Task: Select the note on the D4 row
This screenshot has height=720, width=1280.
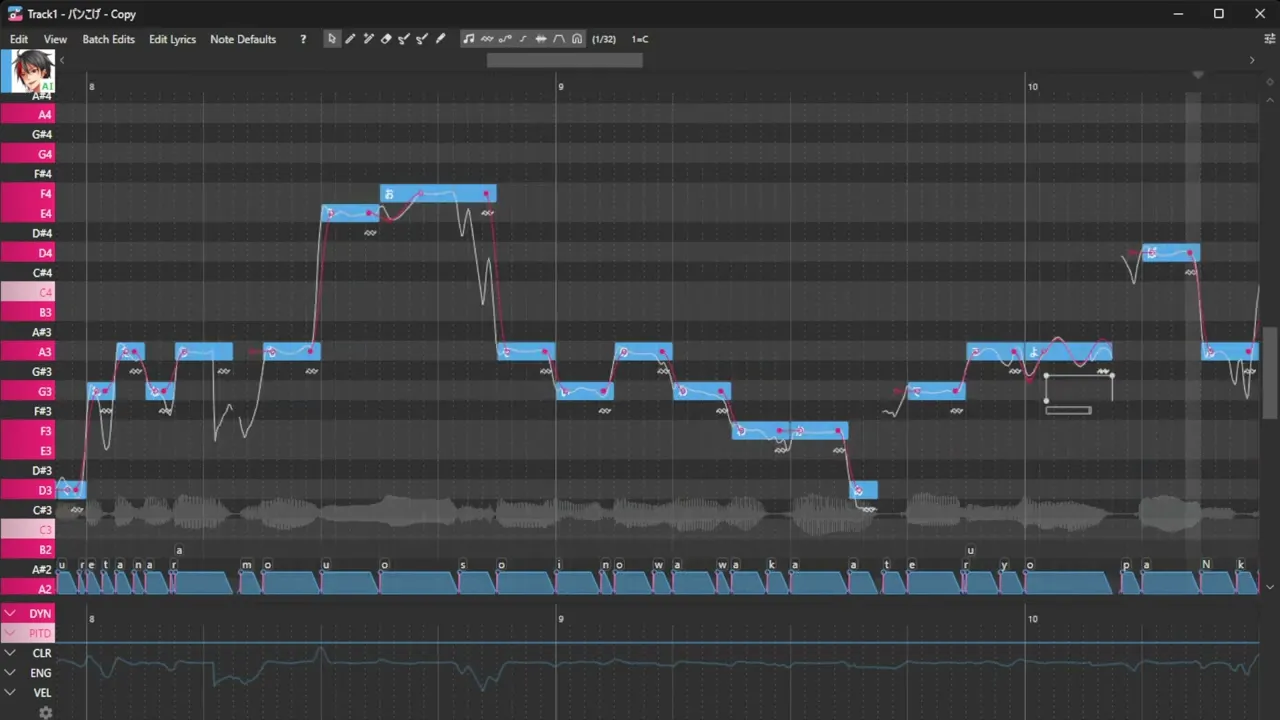Action: pyautogui.click(x=1171, y=253)
